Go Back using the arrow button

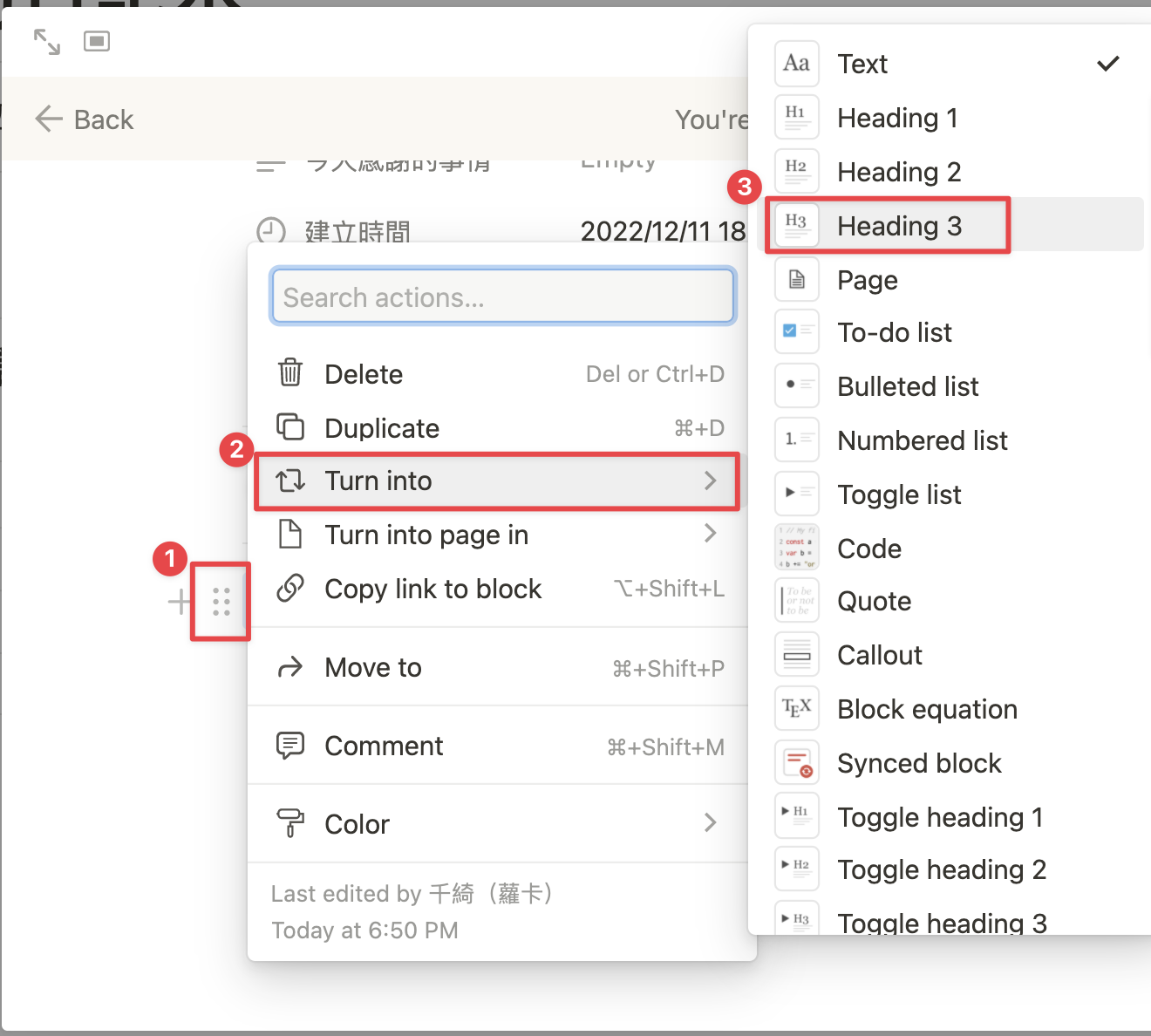coord(84,119)
